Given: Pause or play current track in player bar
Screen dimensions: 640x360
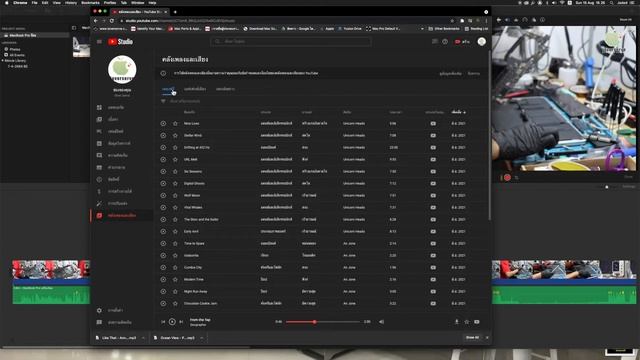Looking at the screenshot, I should (x=172, y=322).
